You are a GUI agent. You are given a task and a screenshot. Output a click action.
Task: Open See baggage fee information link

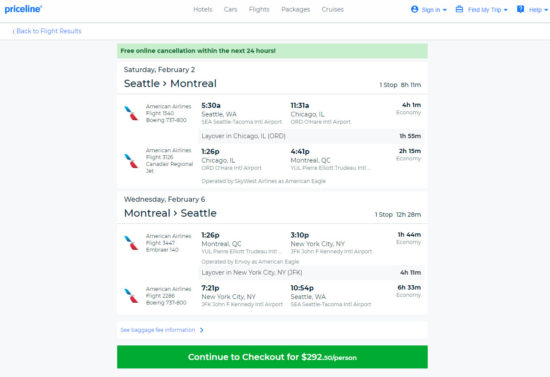[x=157, y=330]
